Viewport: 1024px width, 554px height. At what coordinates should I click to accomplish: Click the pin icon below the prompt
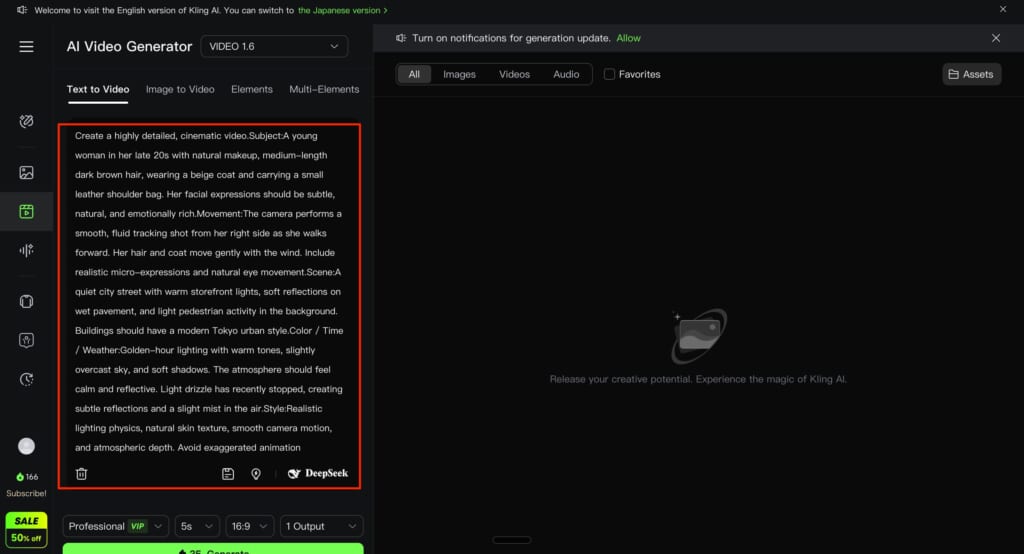click(256, 474)
